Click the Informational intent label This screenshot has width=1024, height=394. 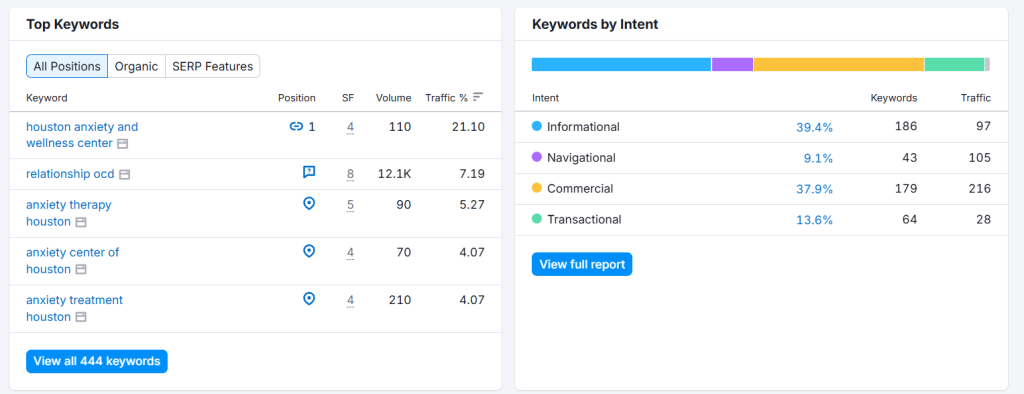[x=583, y=127]
